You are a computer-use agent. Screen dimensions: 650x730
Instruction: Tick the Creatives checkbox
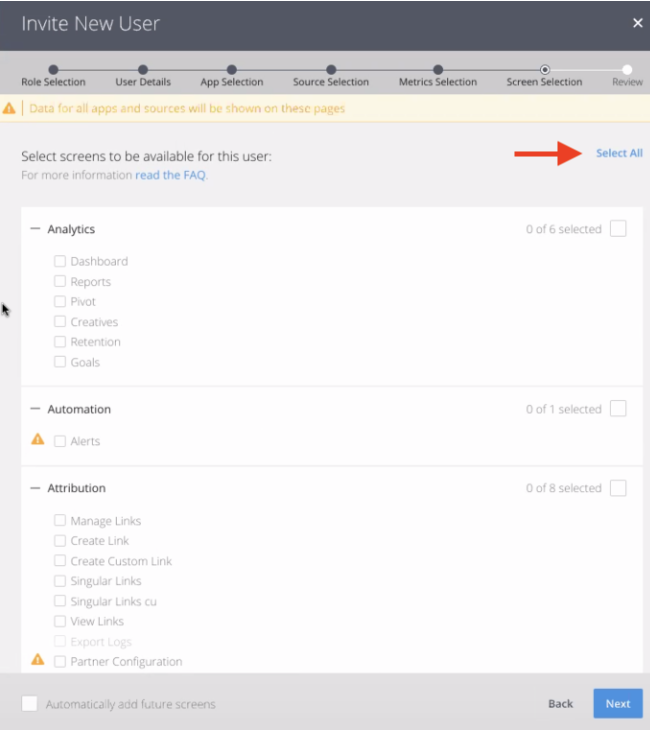(x=60, y=321)
